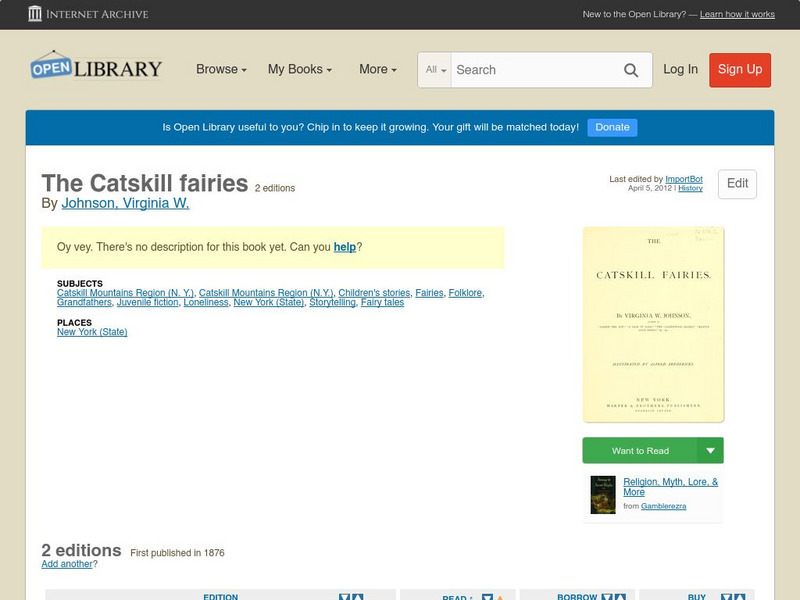
Task: Click the orange sort arrow on READ column
Action: (x=500, y=597)
